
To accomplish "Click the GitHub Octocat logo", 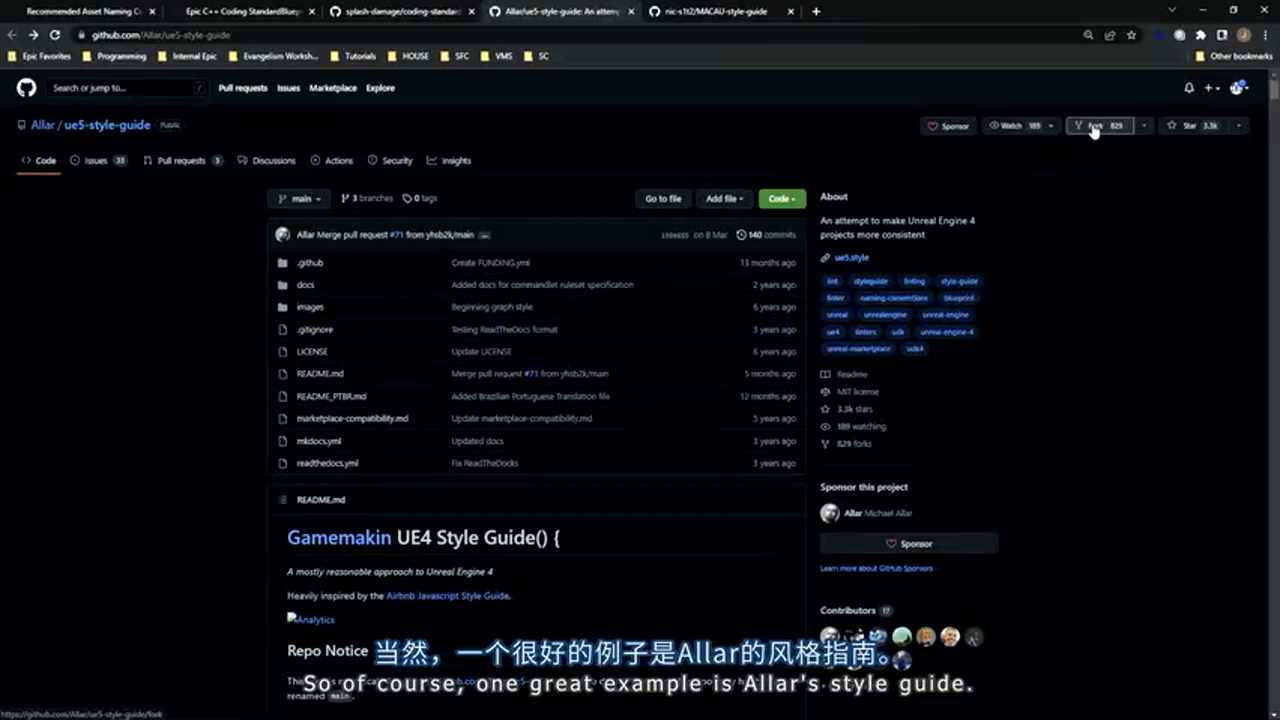I will [x=27, y=88].
